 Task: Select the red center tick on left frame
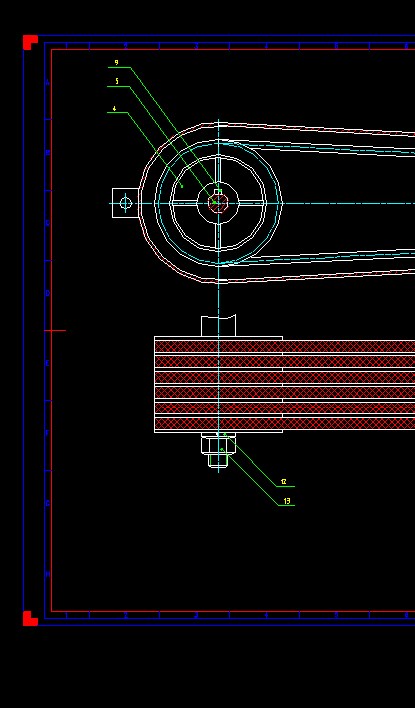55,331
